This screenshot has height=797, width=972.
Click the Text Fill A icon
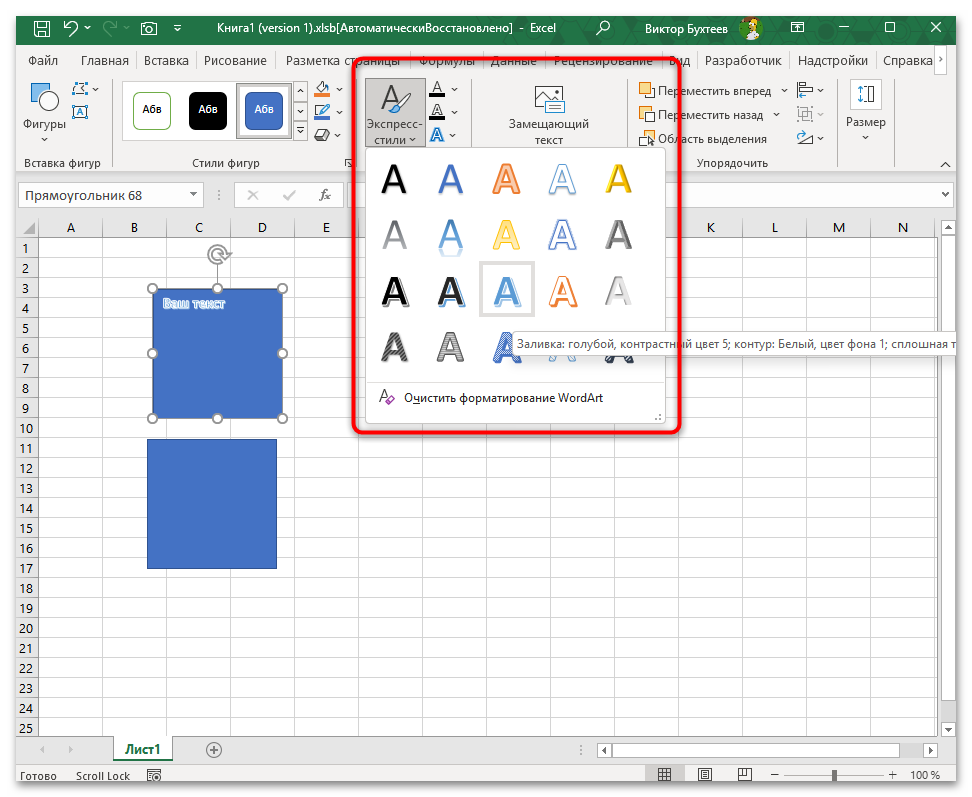(x=438, y=89)
